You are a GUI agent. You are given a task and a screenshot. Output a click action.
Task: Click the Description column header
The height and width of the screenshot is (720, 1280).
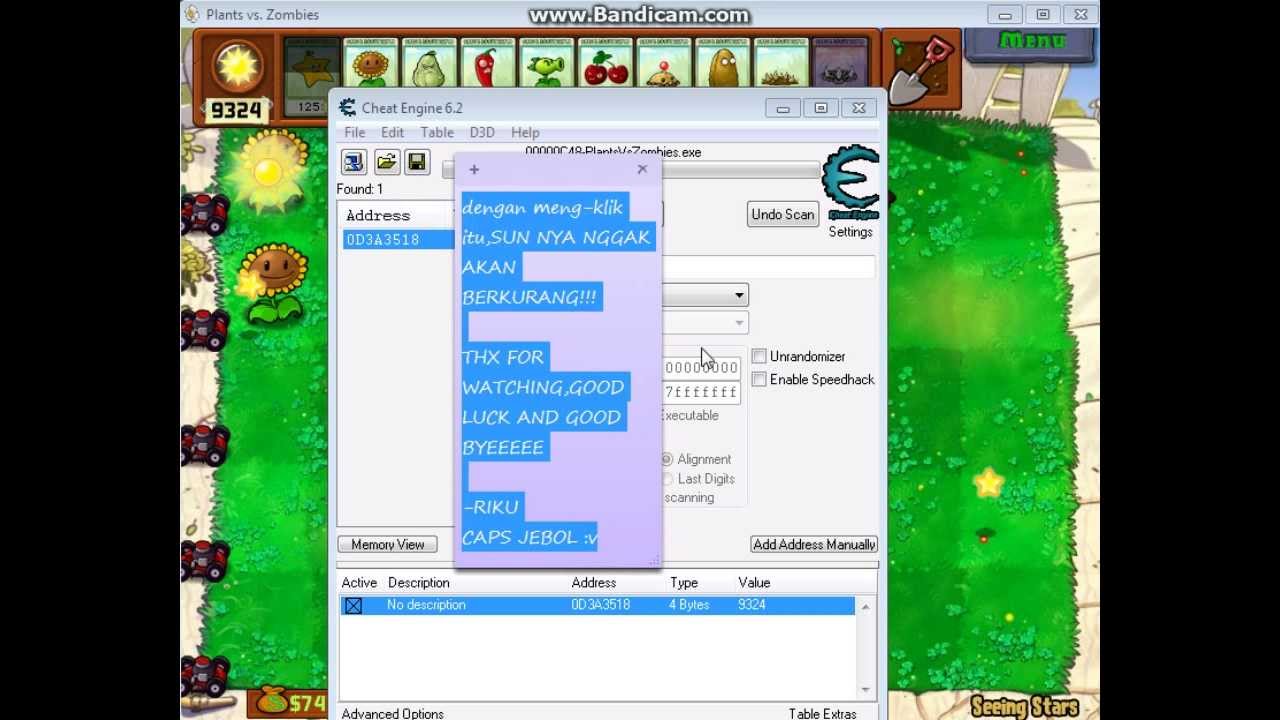(418, 583)
